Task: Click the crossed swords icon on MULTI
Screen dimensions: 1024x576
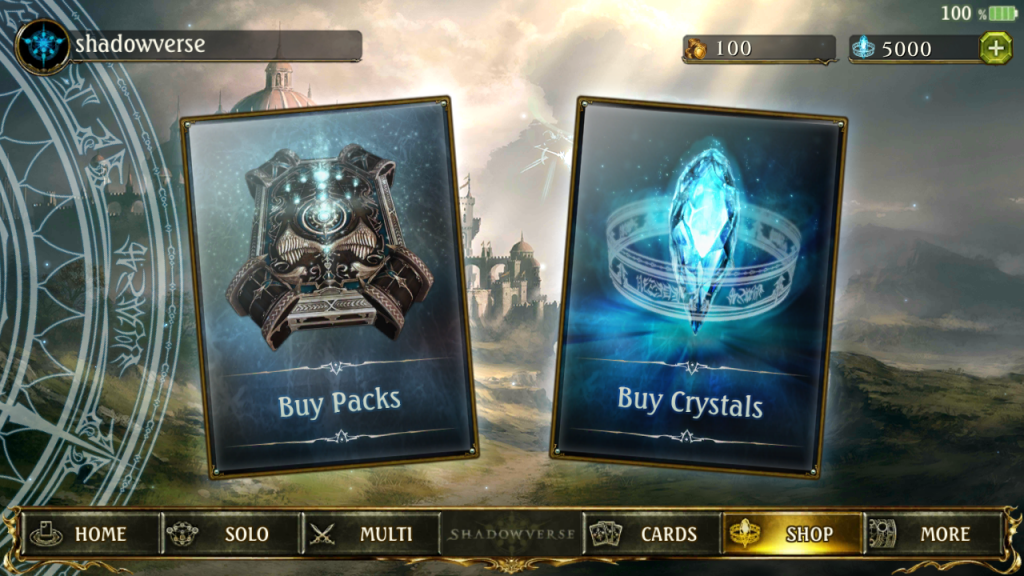Action: [322, 534]
